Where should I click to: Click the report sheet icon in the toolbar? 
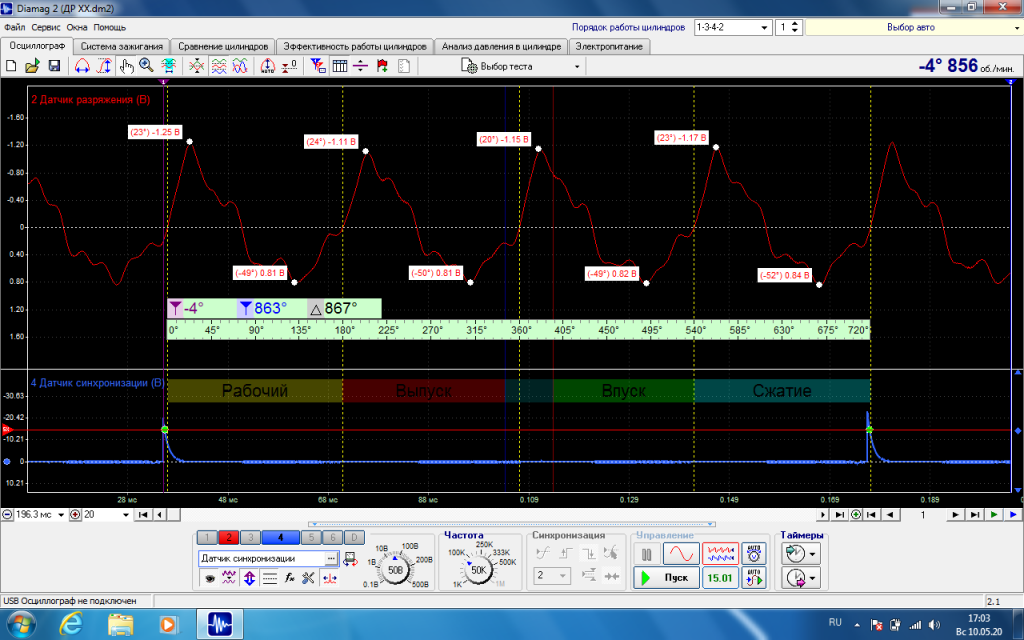click(404, 66)
